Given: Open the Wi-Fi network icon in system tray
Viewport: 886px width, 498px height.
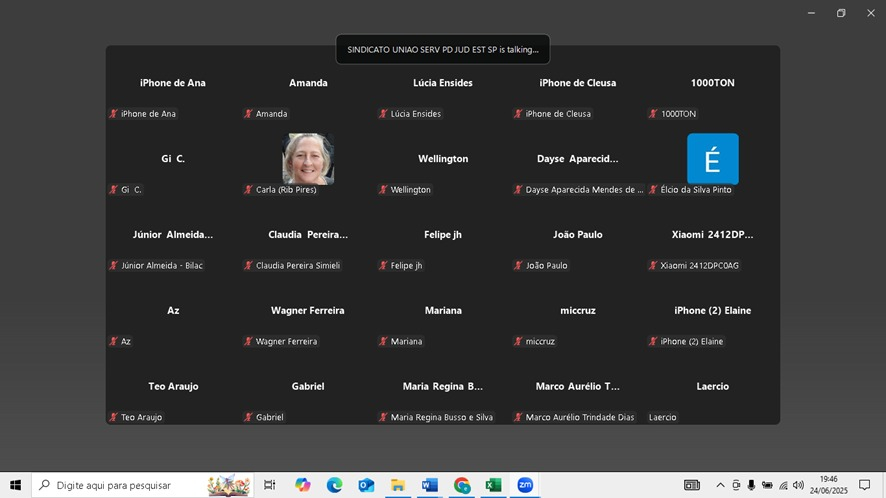Looking at the screenshot, I should (783, 485).
